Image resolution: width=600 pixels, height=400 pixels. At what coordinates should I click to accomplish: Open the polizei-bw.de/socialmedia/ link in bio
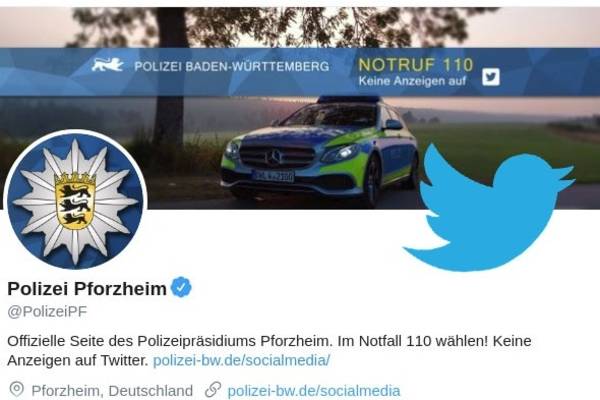pyautogui.click(x=241, y=360)
